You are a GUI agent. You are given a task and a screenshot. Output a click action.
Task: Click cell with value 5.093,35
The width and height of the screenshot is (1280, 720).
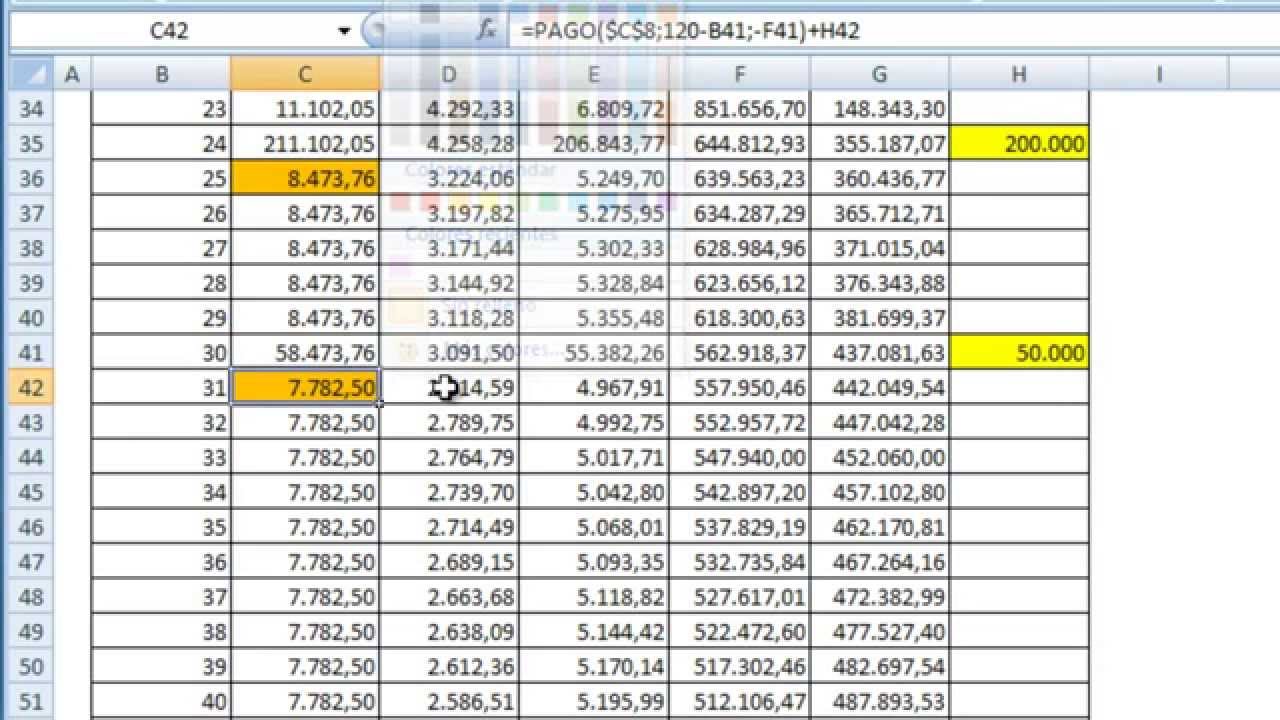[x=594, y=562]
